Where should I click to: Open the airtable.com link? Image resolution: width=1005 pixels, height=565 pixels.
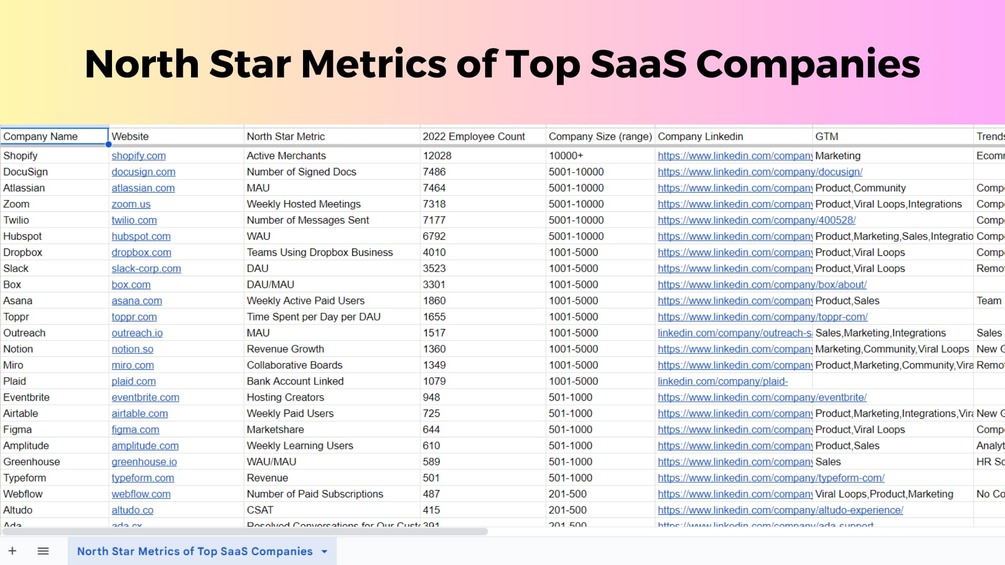pyautogui.click(x=140, y=413)
